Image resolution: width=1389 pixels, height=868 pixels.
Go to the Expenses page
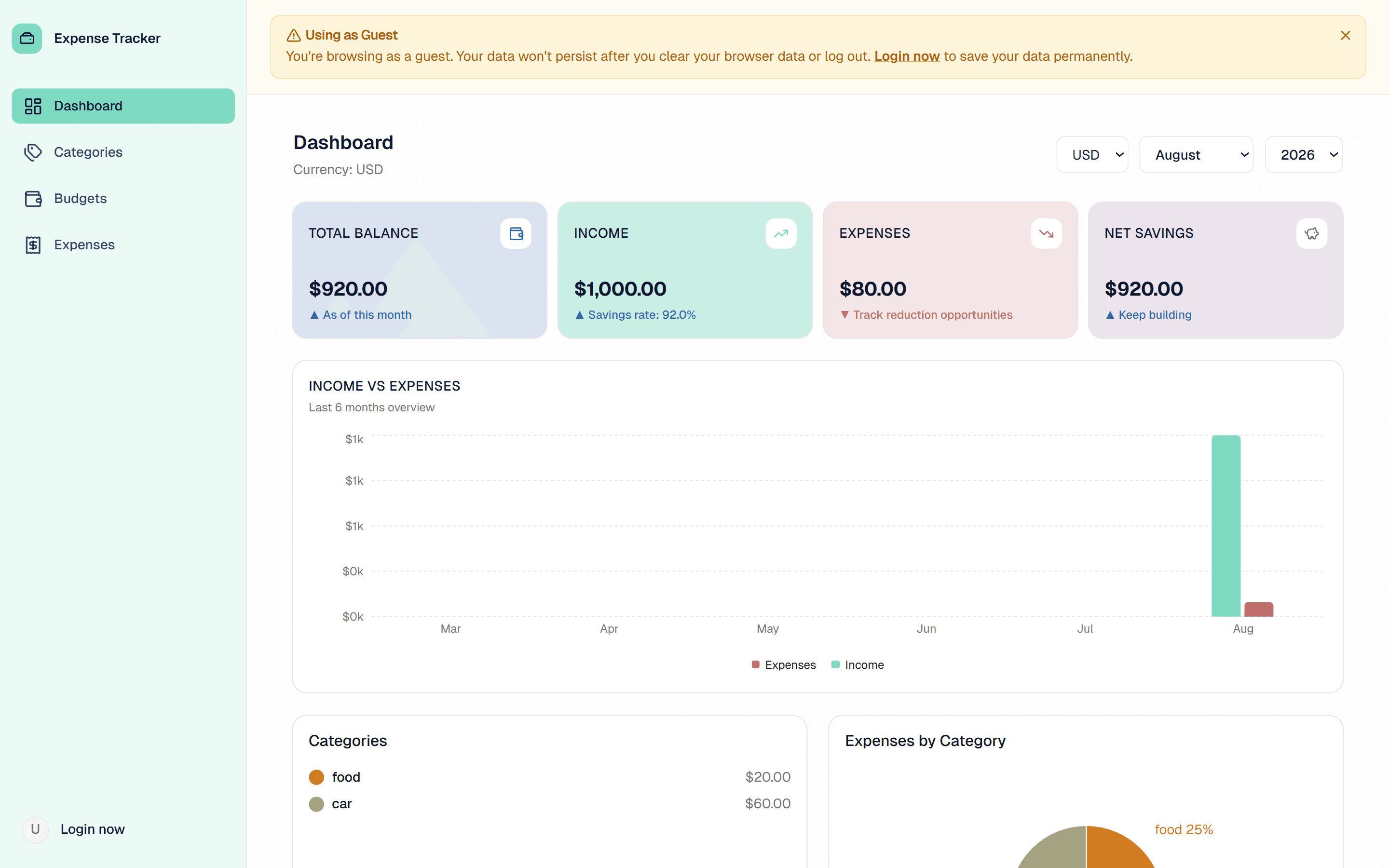tap(123, 245)
